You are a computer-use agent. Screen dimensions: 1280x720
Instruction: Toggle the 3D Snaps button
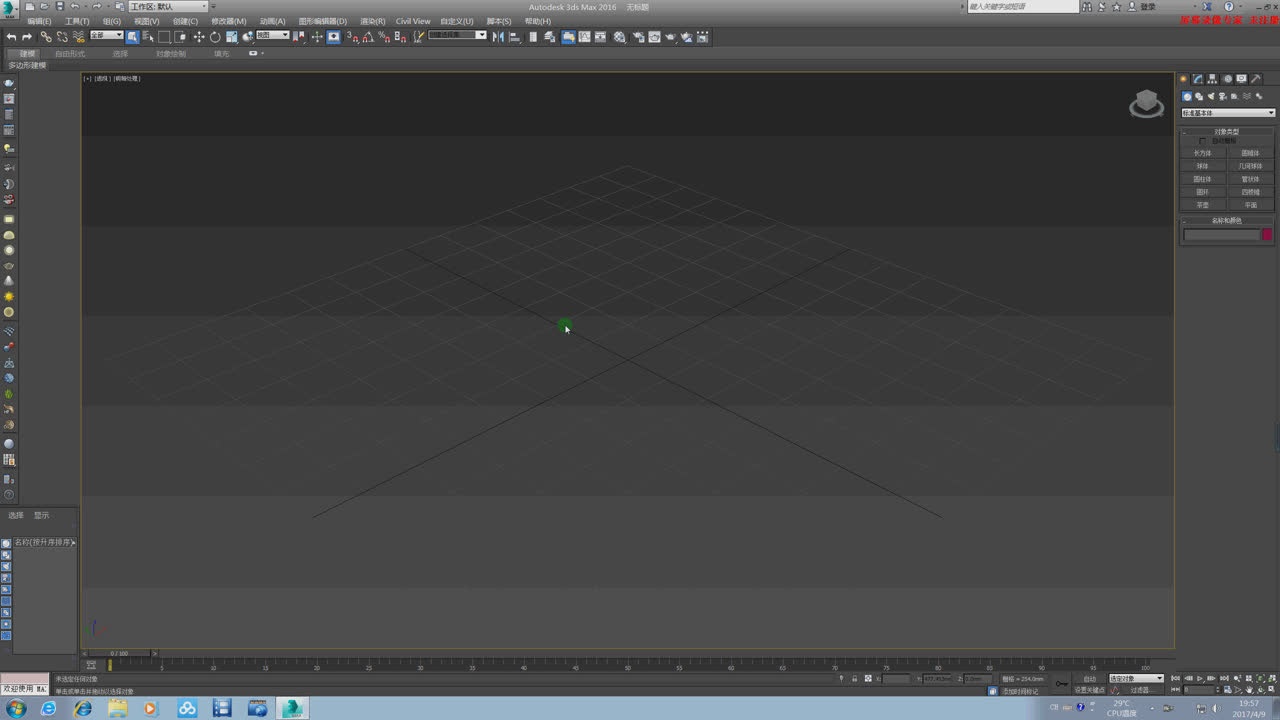click(352, 37)
